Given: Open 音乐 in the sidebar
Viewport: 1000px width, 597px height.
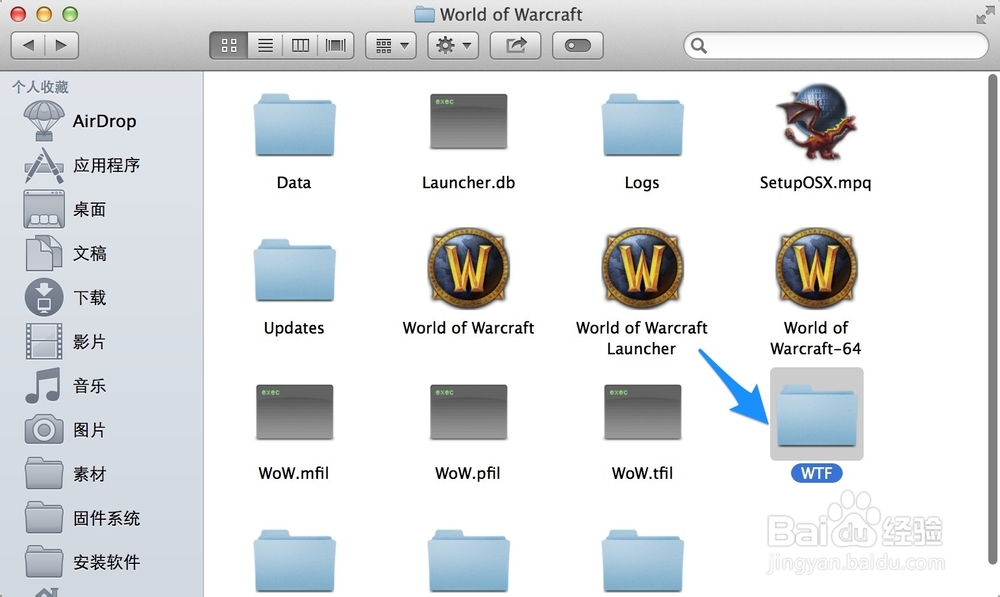Looking at the screenshot, I should [x=64, y=386].
